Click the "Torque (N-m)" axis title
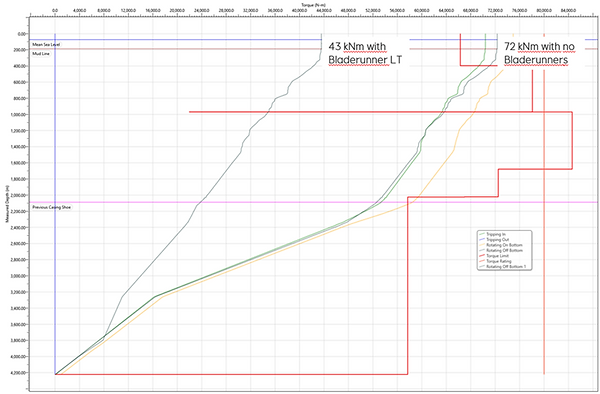 click(313, 4)
